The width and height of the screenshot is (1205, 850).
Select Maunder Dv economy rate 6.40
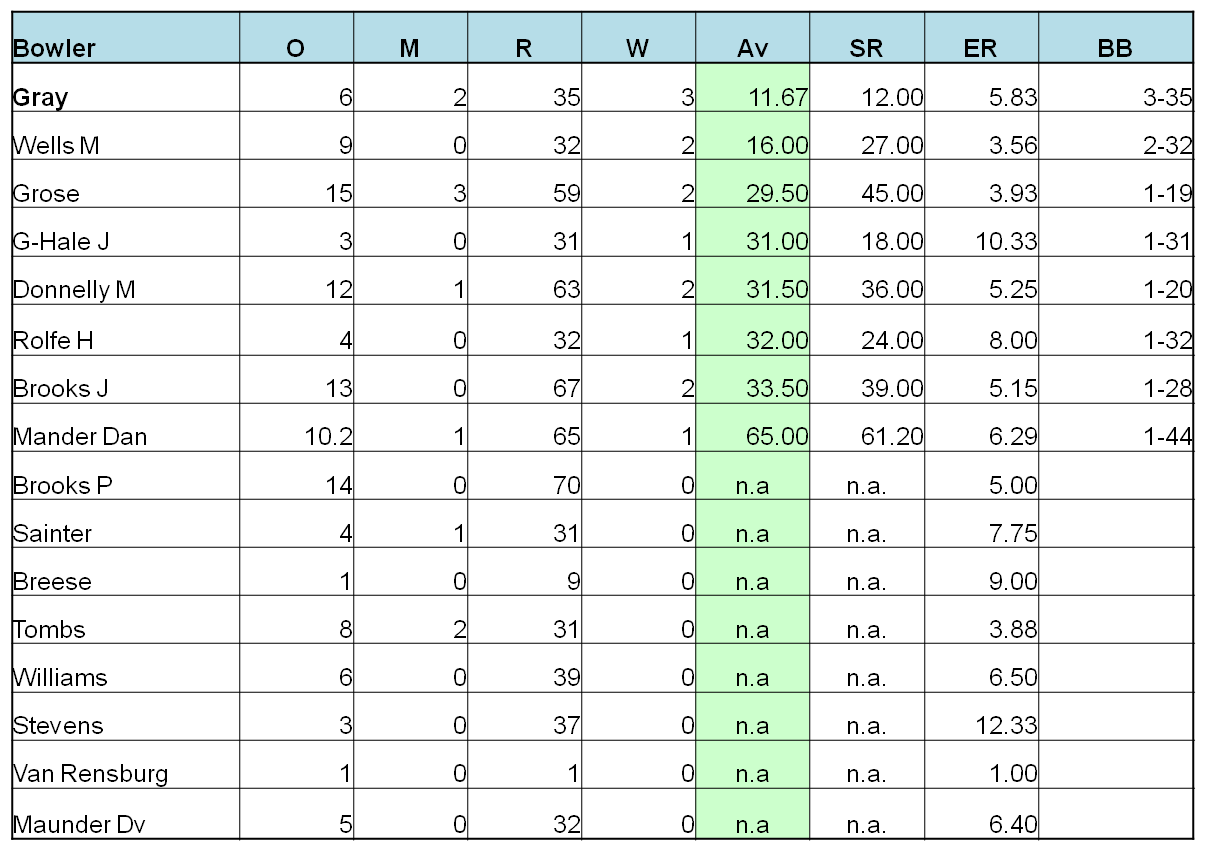tap(981, 825)
